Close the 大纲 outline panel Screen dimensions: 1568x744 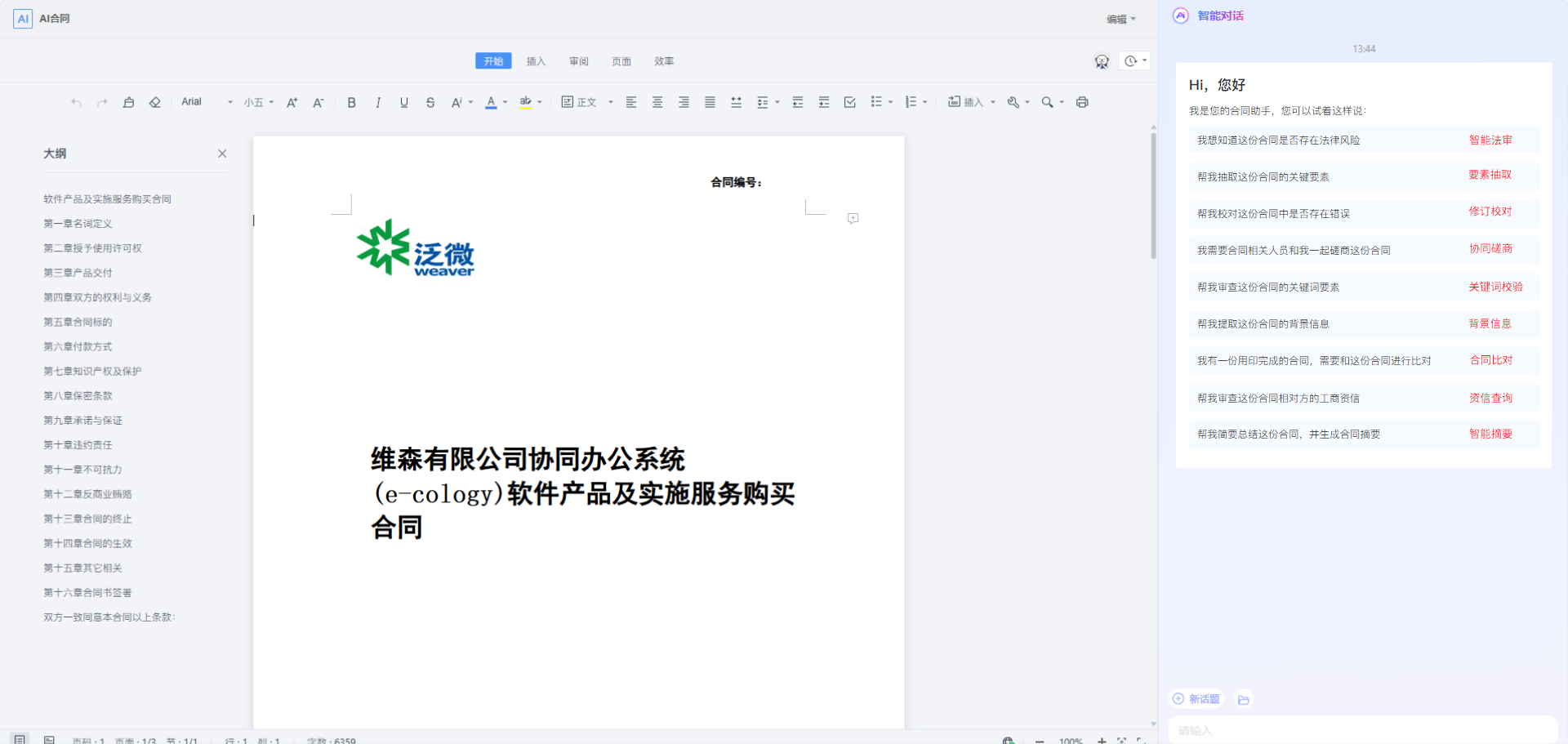[x=222, y=154]
